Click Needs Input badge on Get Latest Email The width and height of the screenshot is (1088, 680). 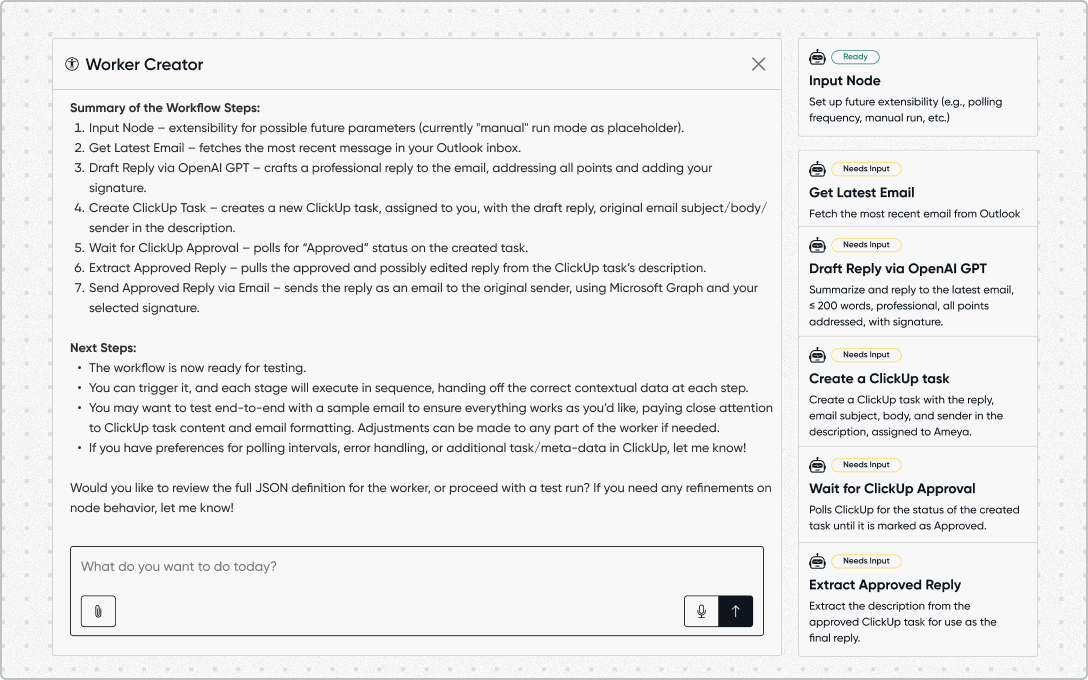(x=866, y=167)
